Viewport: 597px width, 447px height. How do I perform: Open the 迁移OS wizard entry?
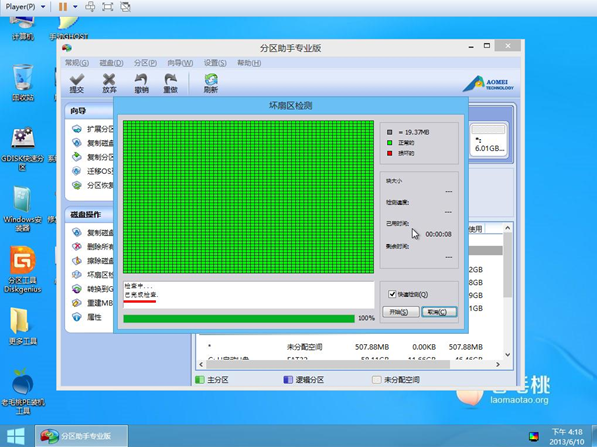tap(93, 171)
